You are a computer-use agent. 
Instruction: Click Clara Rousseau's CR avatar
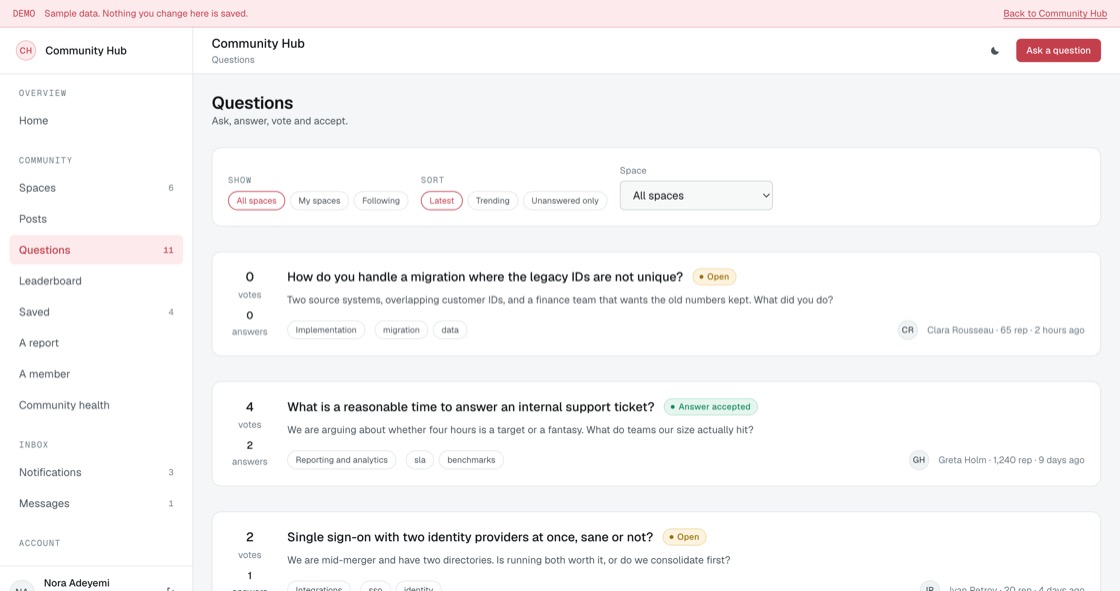tap(907, 330)
